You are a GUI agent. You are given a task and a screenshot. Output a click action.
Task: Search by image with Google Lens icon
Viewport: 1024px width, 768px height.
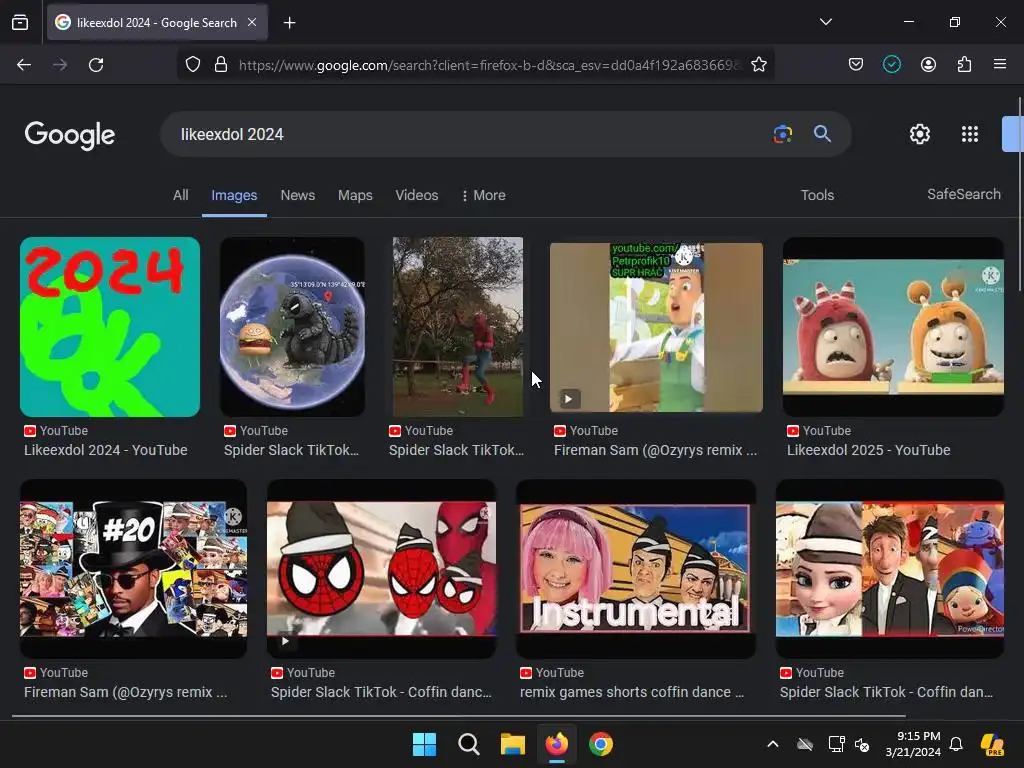point(782,135)
